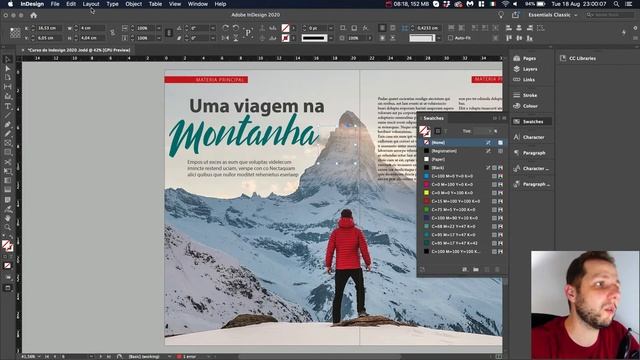The height and width of the screenshot is (360, 640).
Task: Select the Scissors tool
Action: click(7, 162)
